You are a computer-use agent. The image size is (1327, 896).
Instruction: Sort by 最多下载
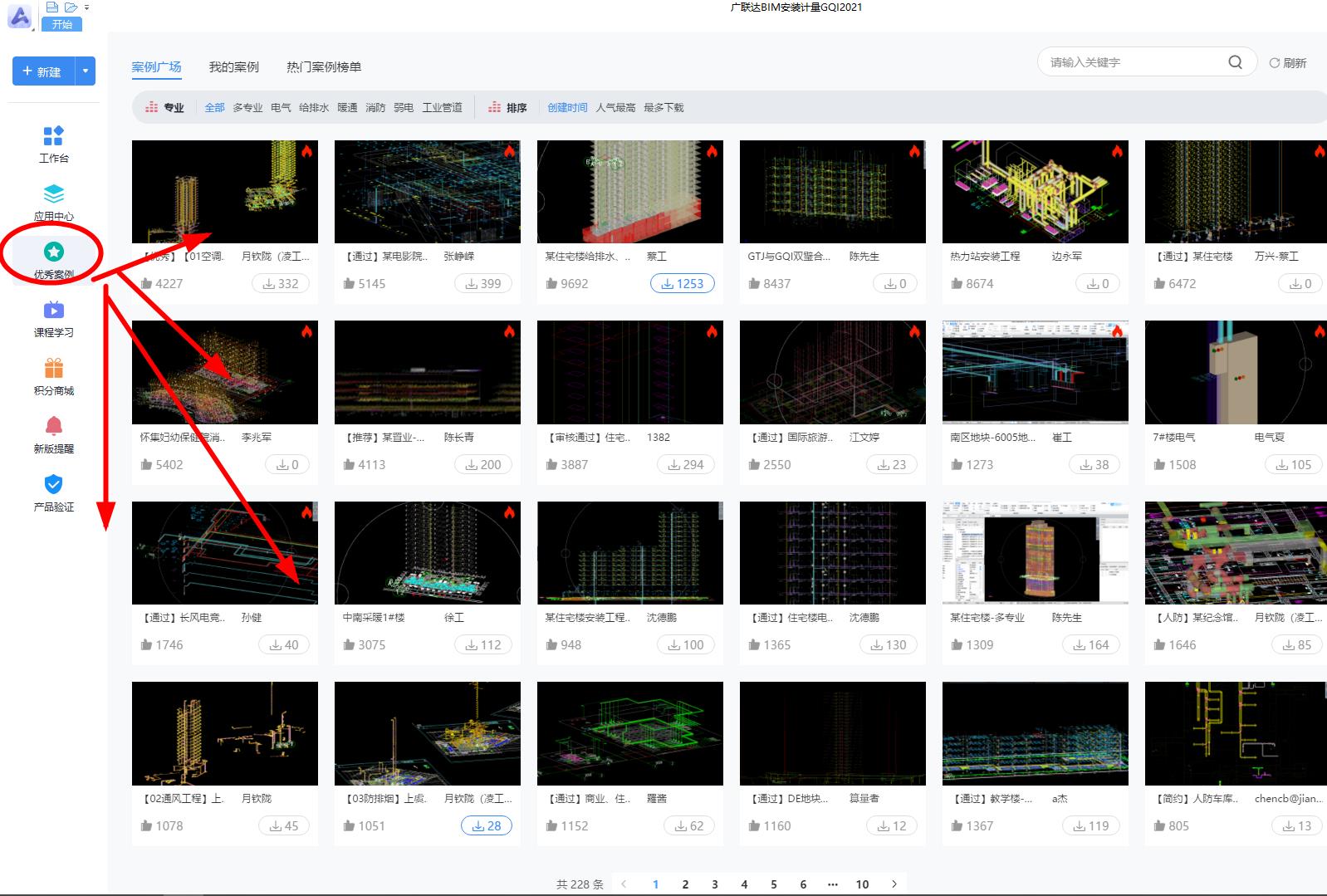[x=663, y=108]
